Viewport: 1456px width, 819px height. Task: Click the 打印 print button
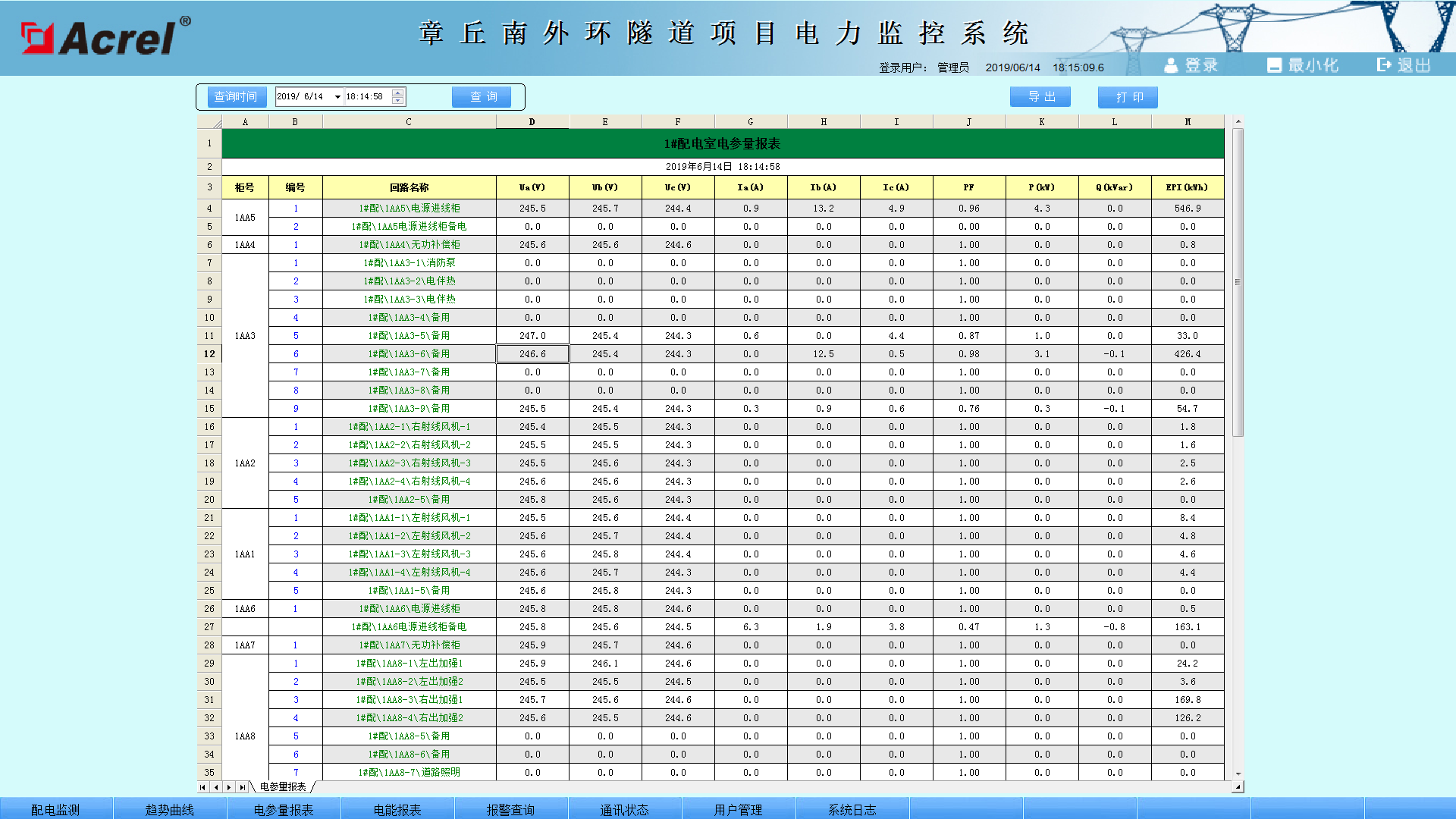coord(1128,97)
